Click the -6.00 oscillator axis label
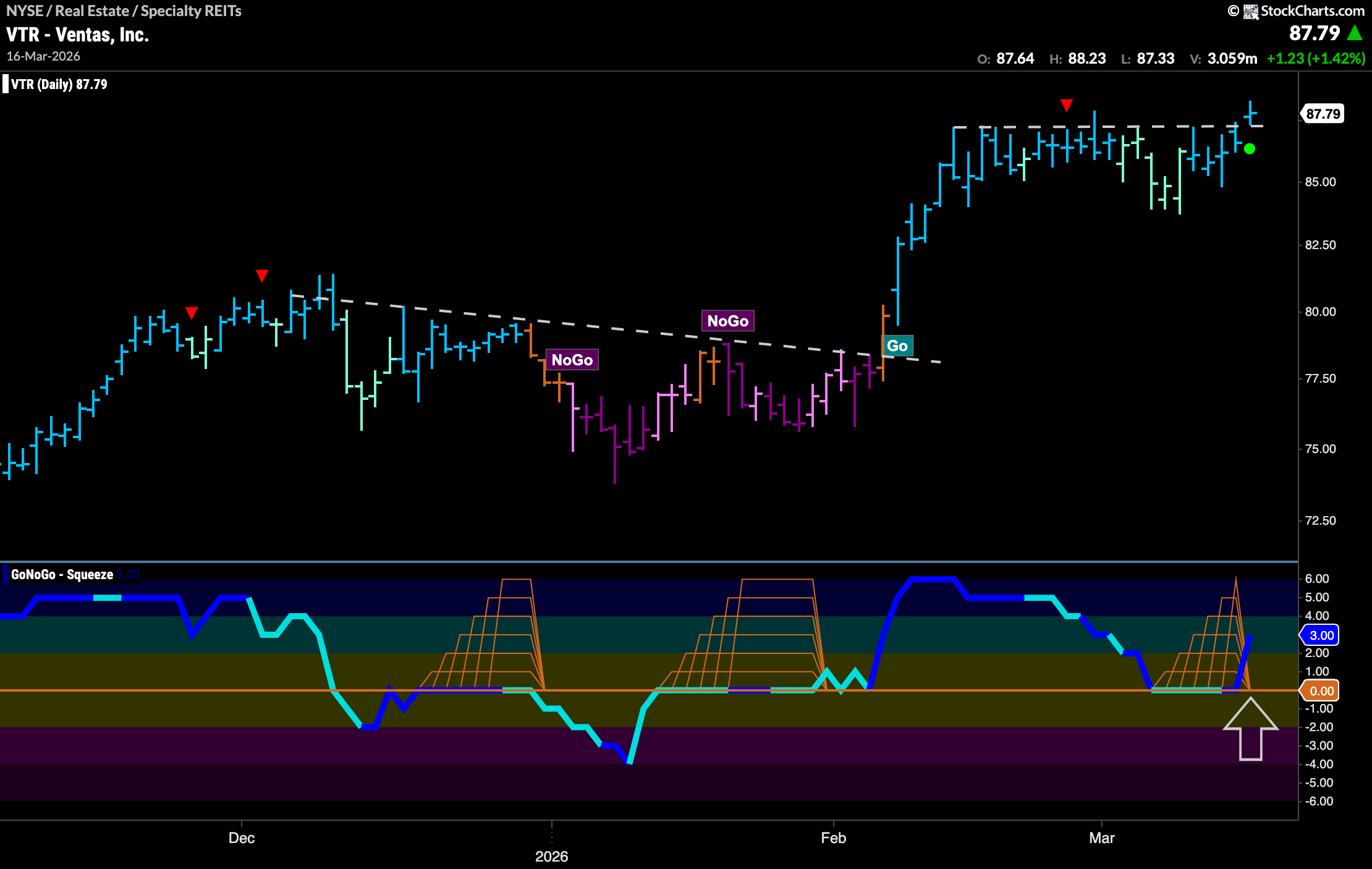The width and height of the screenshot is (1372, 869). coord(1319,802)
